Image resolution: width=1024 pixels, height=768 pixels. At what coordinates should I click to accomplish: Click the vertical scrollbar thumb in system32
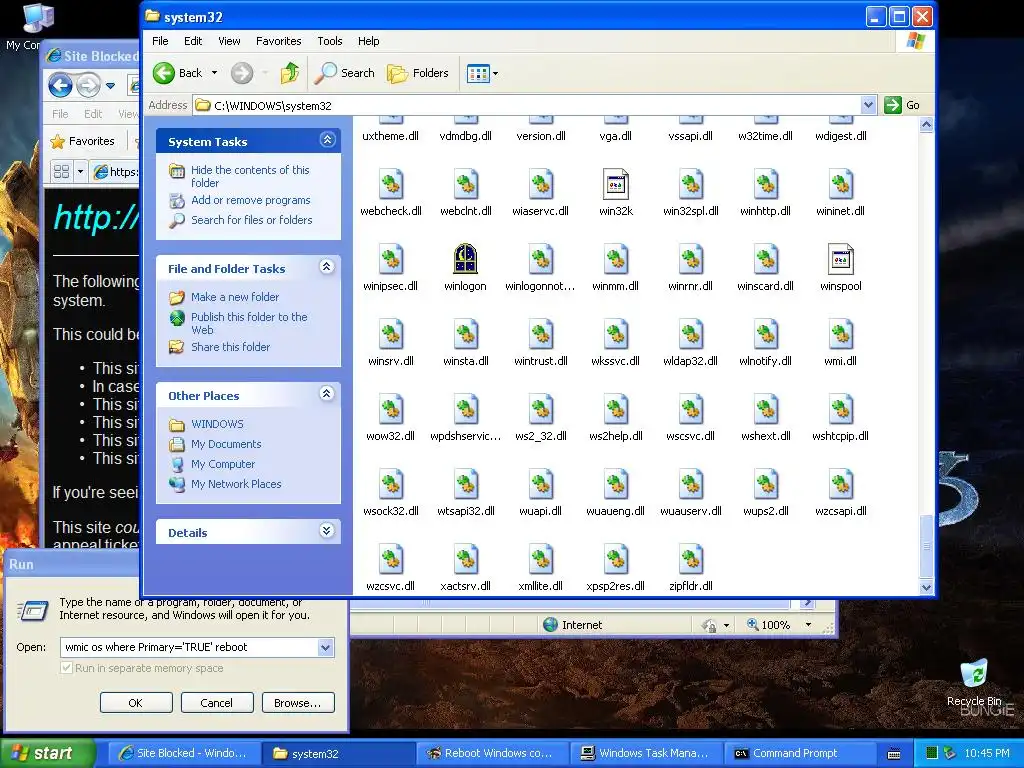[x=926, y=546]
